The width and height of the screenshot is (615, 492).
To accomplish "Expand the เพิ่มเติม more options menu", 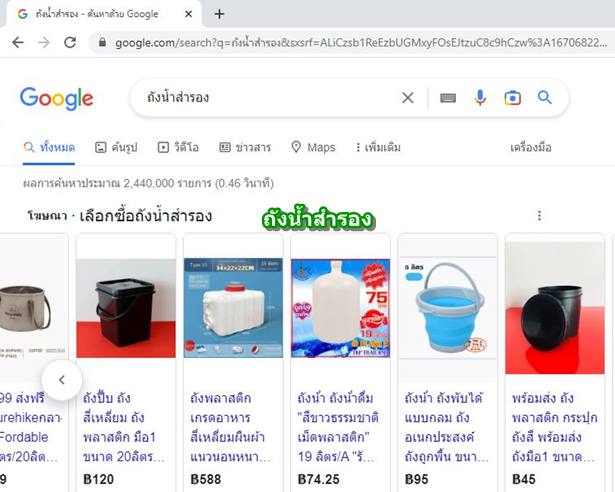I will coord(378,148).
